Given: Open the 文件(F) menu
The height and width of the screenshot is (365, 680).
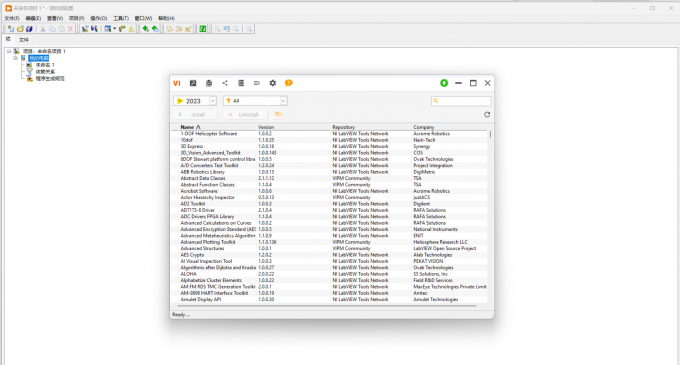Looking at the screenshot, I should (x=12, y=18).
